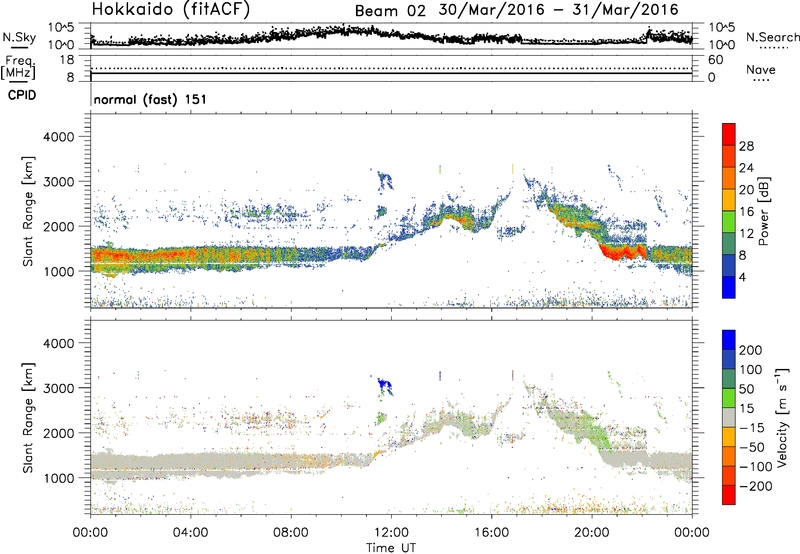Click the value 12 on the Power scale
The image size is (800, 554).
tap(746, 234)
